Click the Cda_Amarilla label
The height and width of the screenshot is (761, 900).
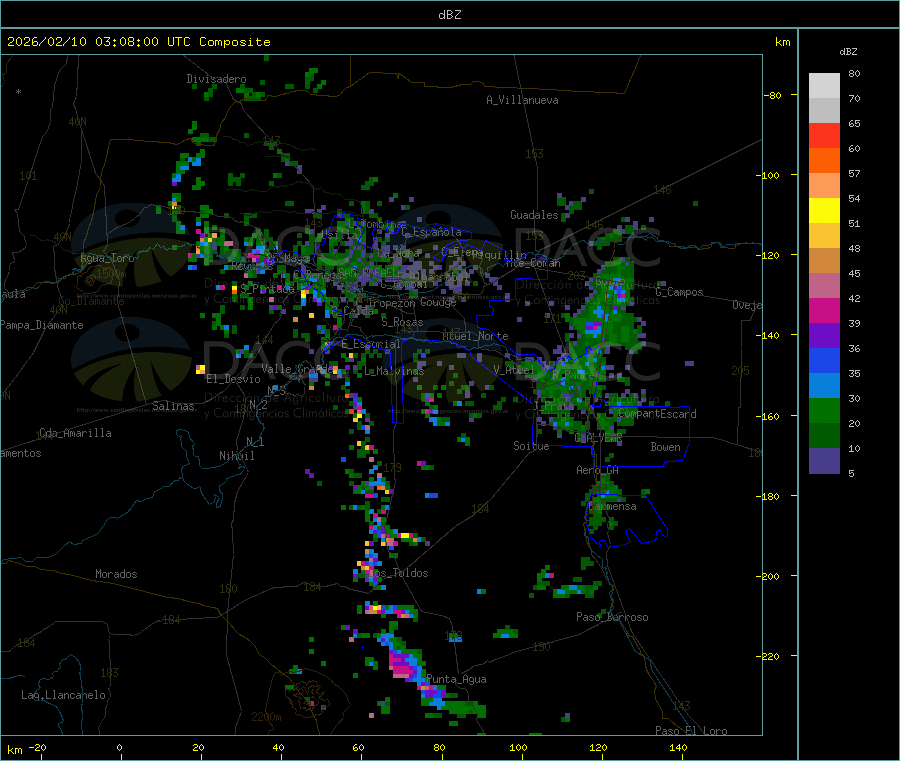(75, 433)
